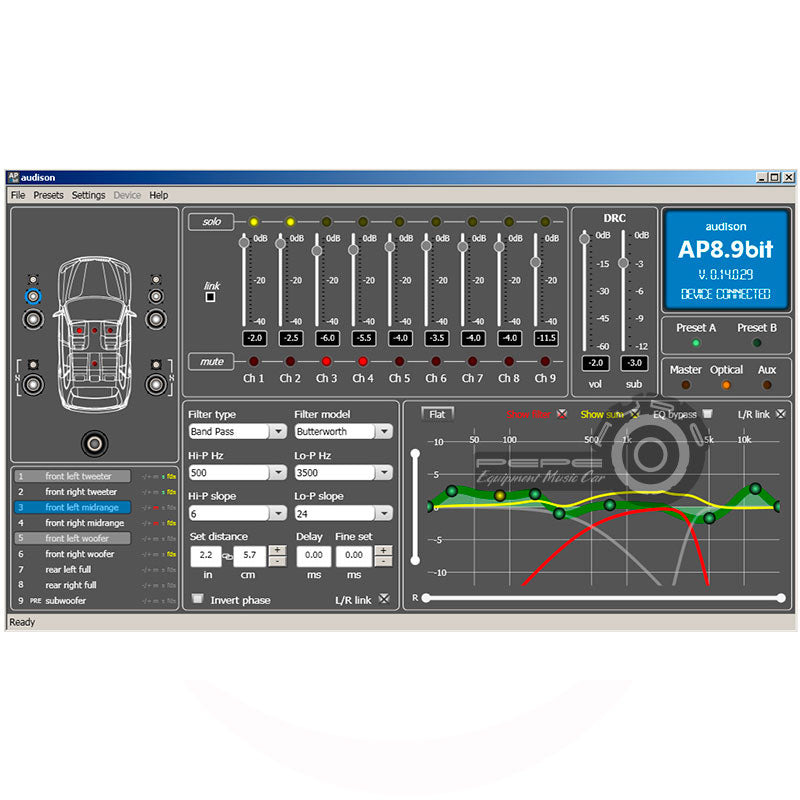
Task: Open the Settings menu
Action: point(88,195)
